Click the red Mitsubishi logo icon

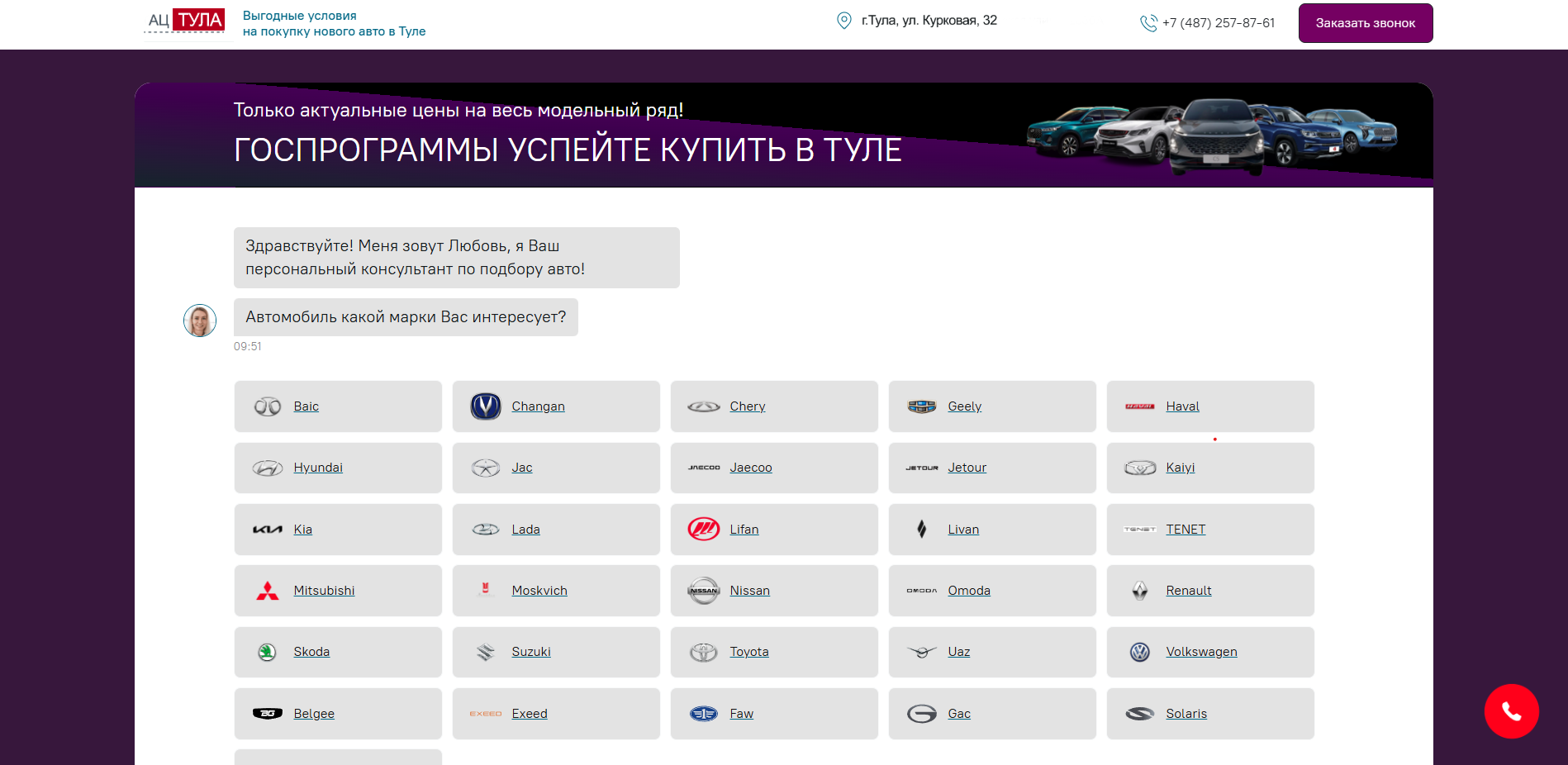point(268,591)
